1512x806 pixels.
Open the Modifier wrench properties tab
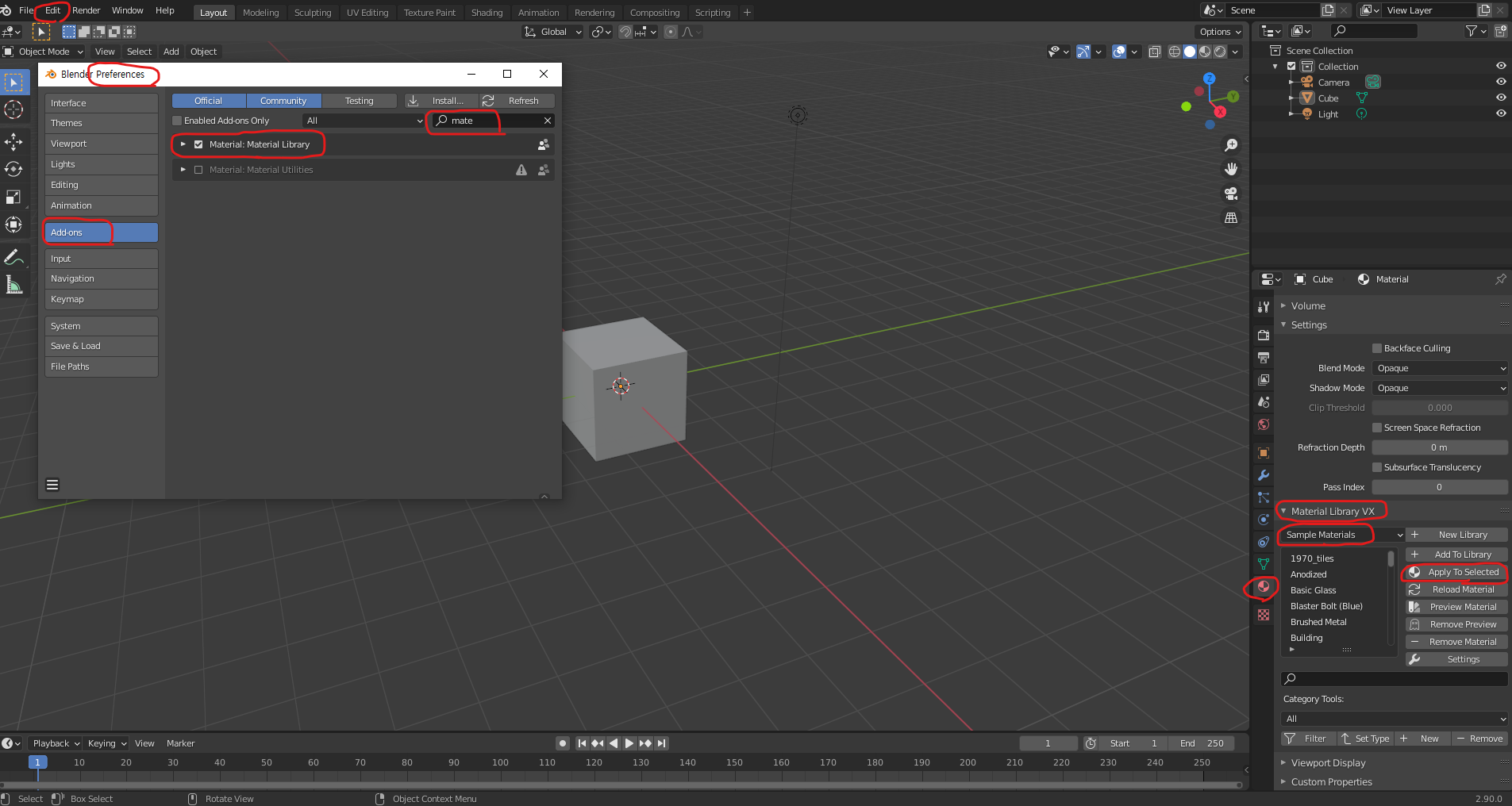click(x=1264, y=475)
